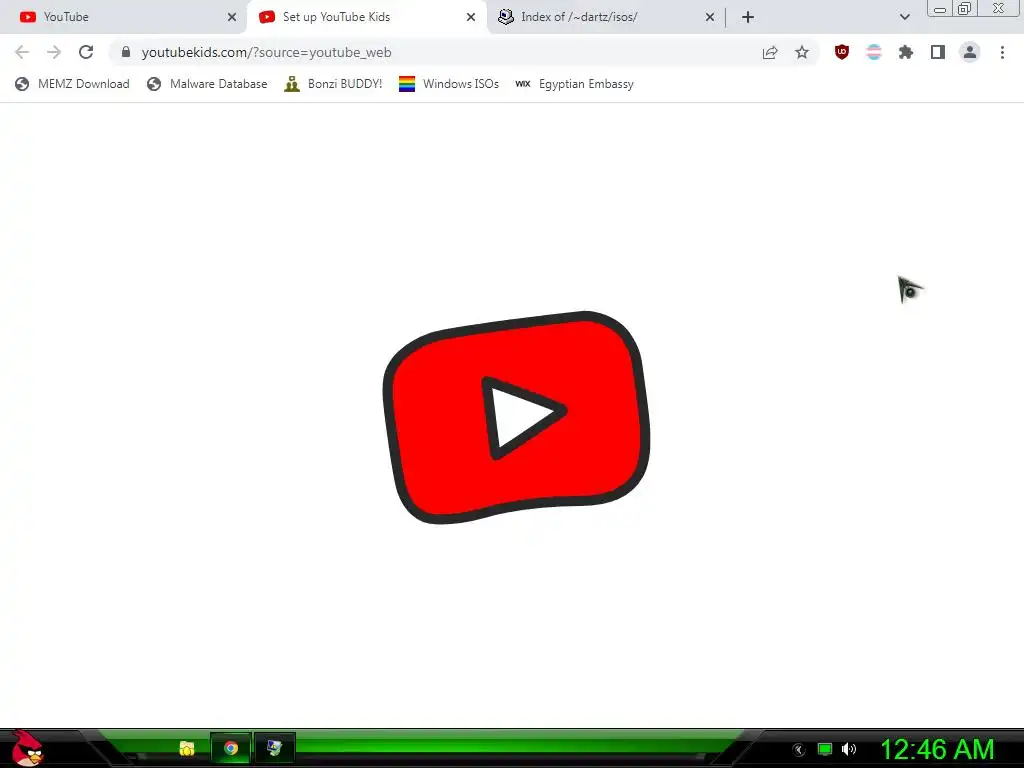Go forward to the next page

(x=54, y=52)
